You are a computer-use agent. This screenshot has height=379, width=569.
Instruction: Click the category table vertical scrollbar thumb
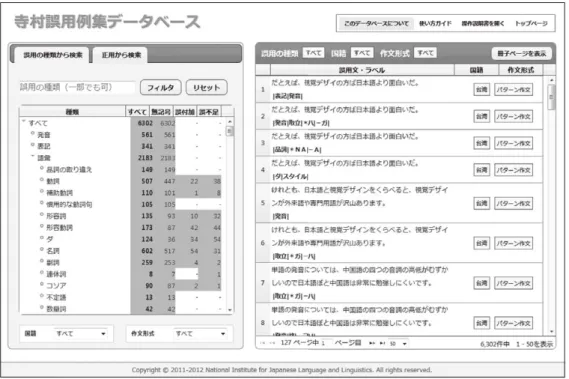coord(229,131)
